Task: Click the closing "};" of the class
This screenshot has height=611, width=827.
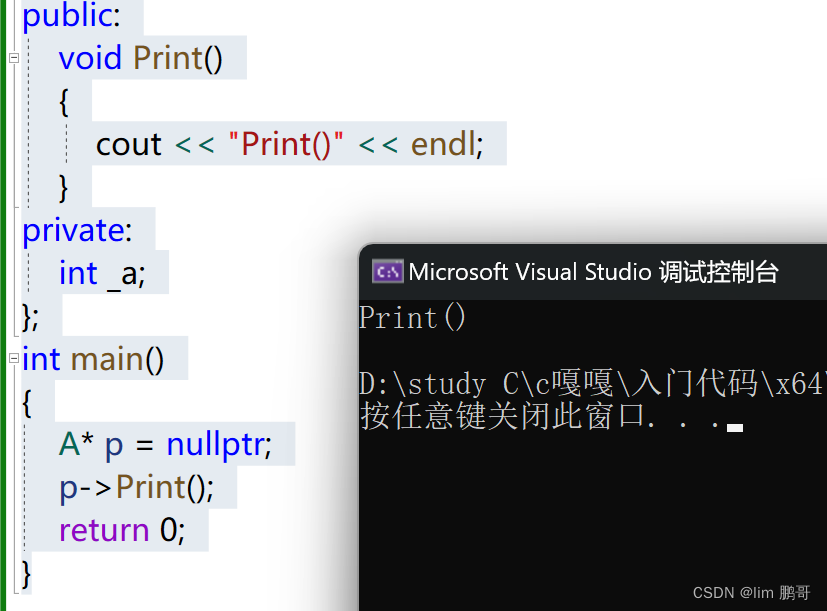Action: pos(31,317)
